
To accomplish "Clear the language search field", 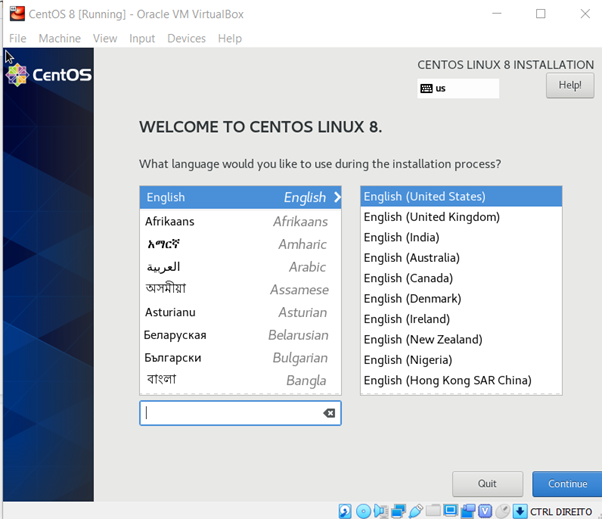I will (329, 413).
